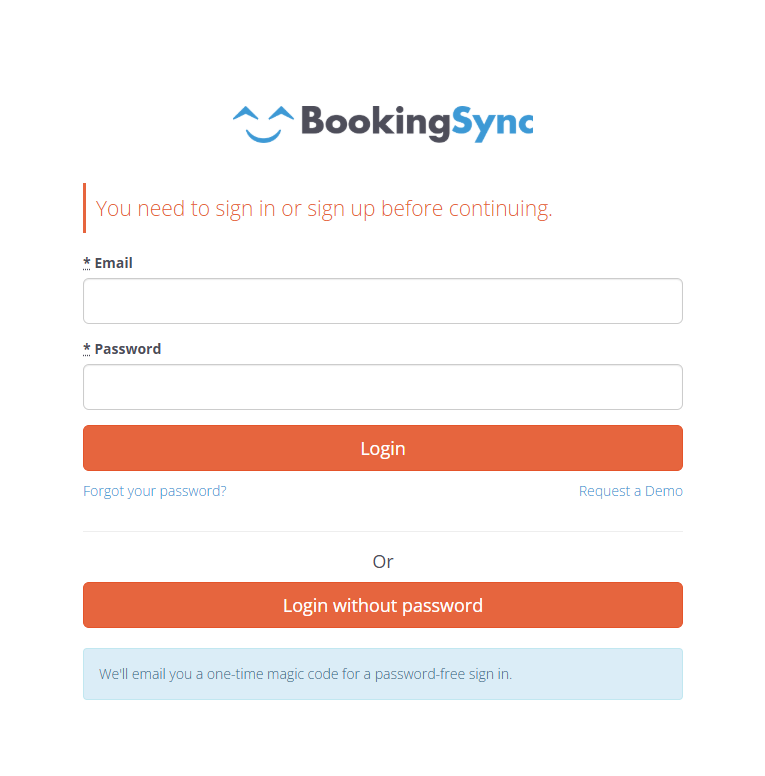Click the sign in or sign up alert message

324,208
